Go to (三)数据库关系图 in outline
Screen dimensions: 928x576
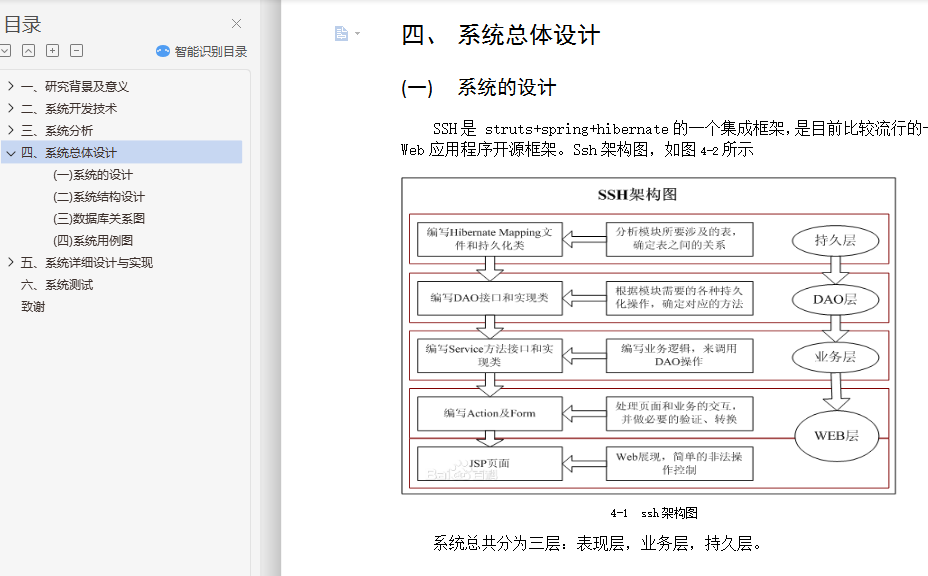[x=99, y=218]
